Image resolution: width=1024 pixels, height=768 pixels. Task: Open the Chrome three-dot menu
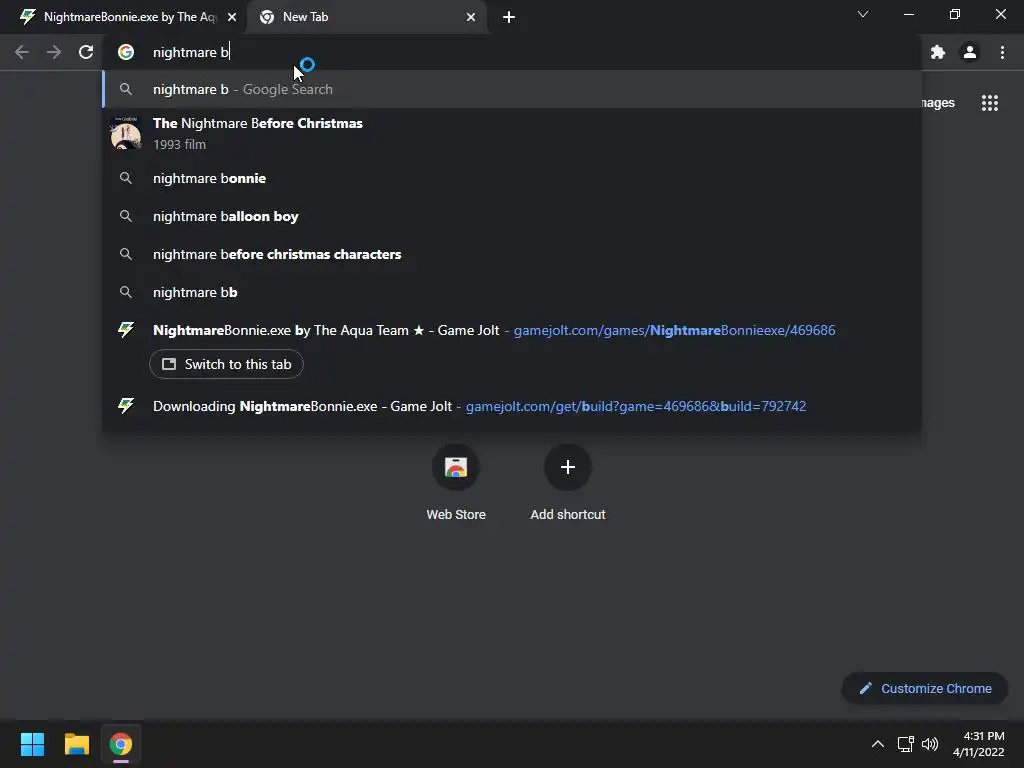pos(1002,52)
